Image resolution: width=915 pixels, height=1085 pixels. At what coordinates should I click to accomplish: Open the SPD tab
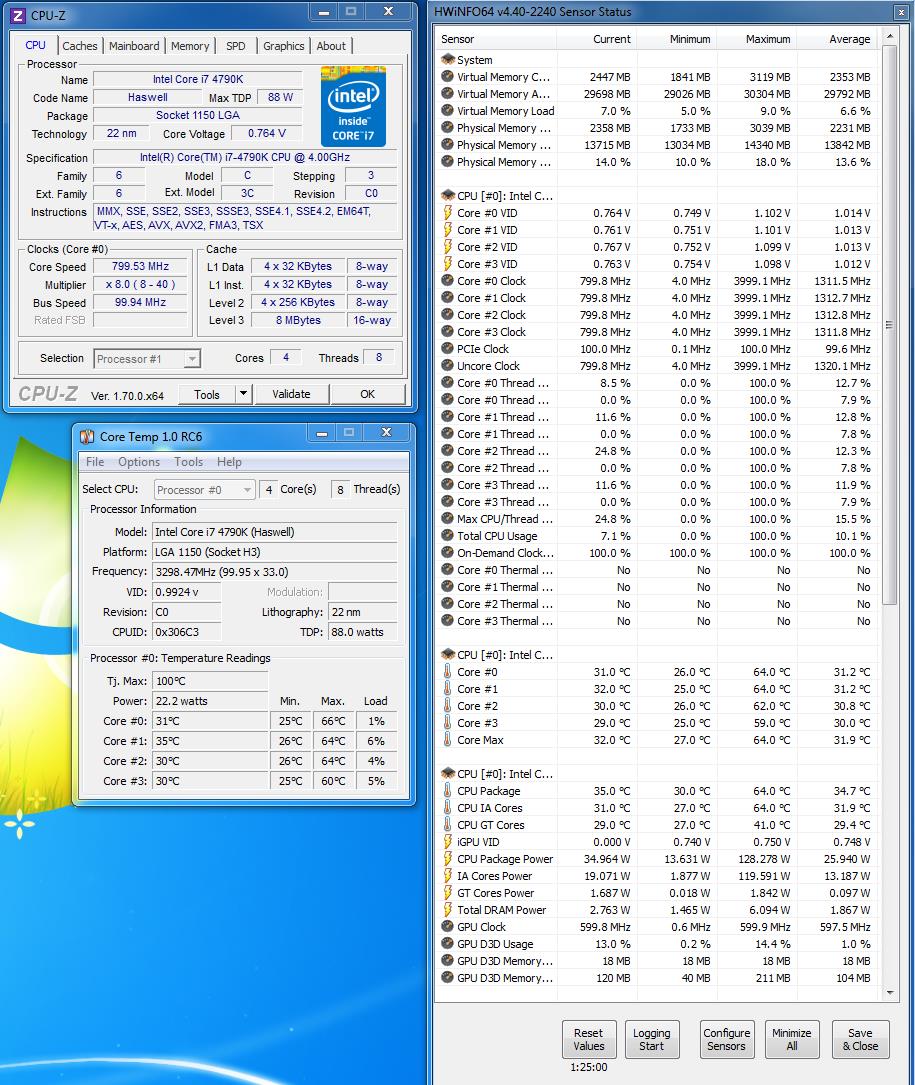(x=235, y=46)
